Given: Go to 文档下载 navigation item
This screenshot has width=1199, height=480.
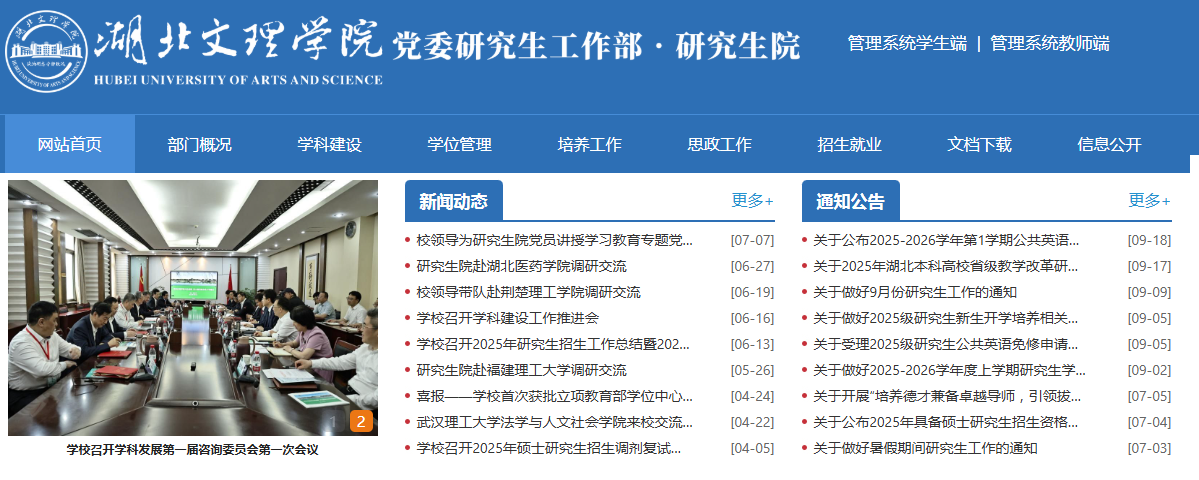Looking at the screenshot, I should (x=979, y=144).
